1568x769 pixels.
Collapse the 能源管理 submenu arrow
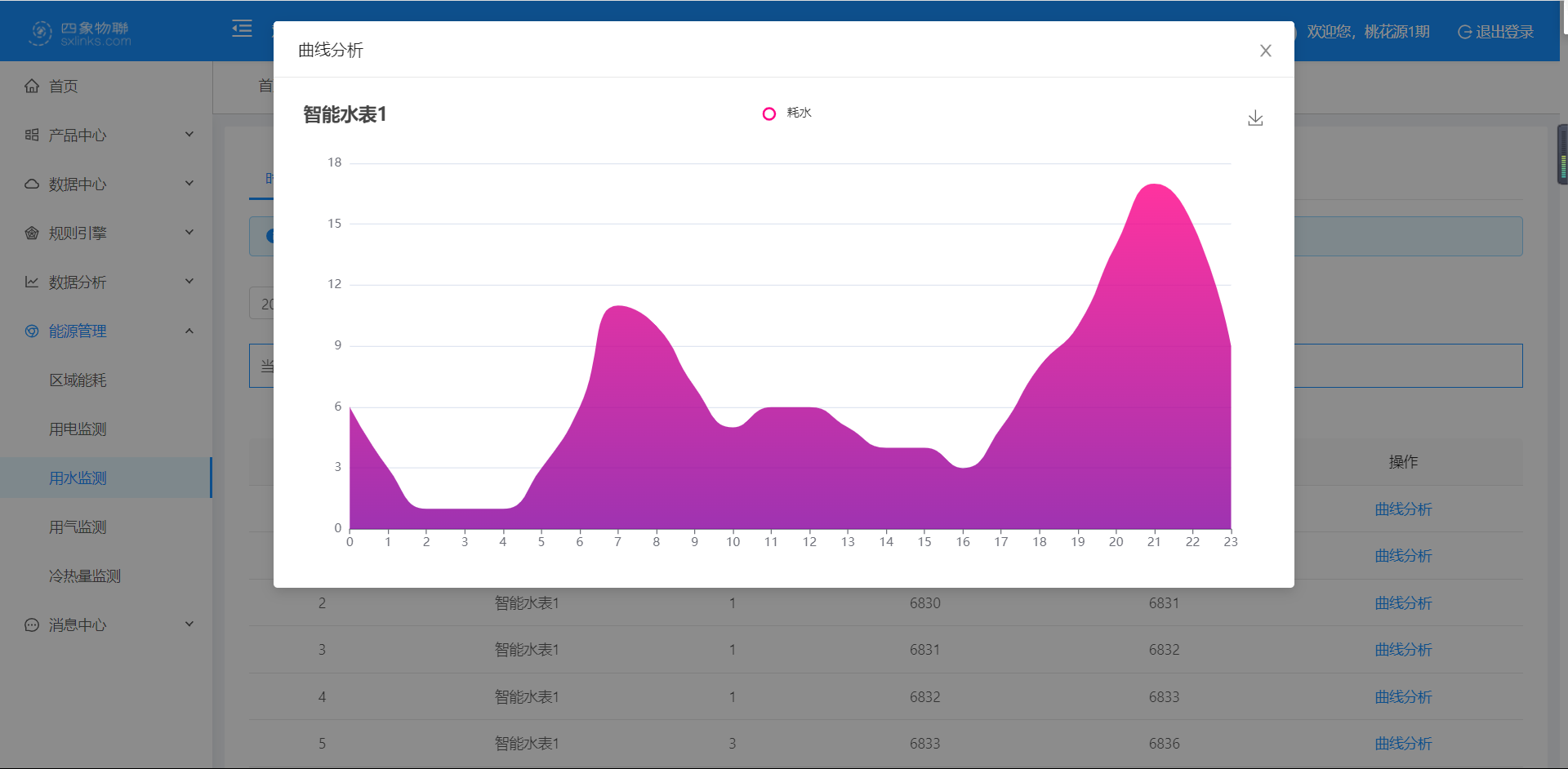[x=189, y=331]
